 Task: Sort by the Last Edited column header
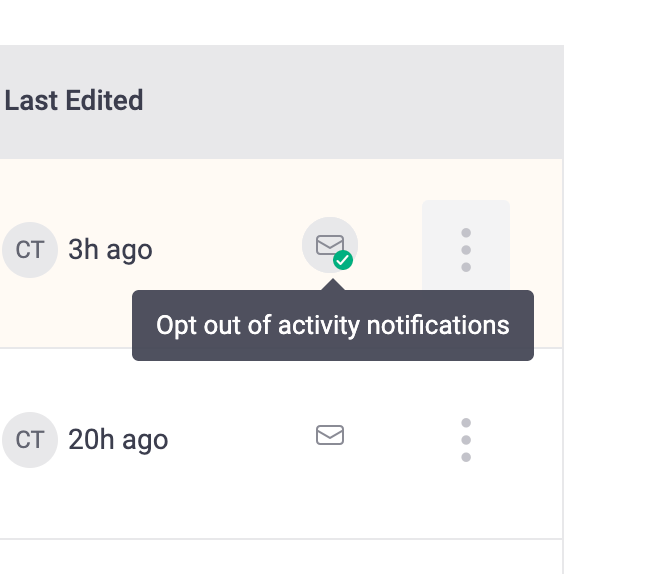point(74,101)
